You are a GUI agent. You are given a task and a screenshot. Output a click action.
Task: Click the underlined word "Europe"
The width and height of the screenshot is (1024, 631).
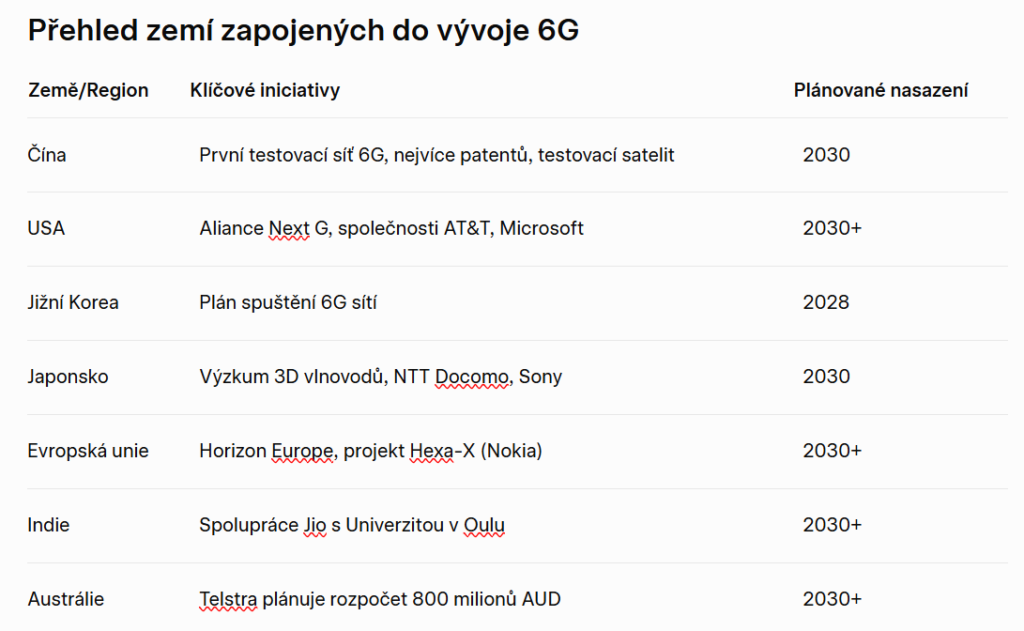302,451
